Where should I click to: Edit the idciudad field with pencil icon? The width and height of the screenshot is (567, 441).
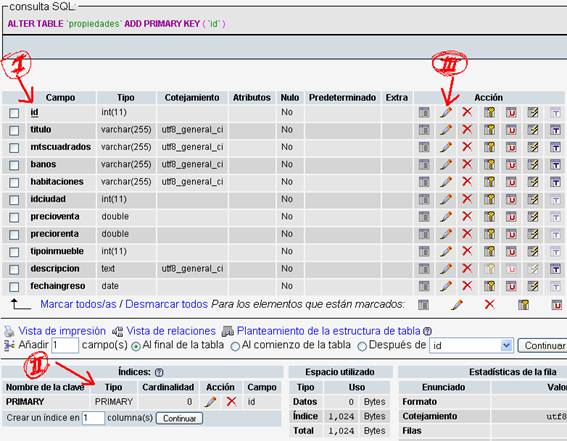446,199
